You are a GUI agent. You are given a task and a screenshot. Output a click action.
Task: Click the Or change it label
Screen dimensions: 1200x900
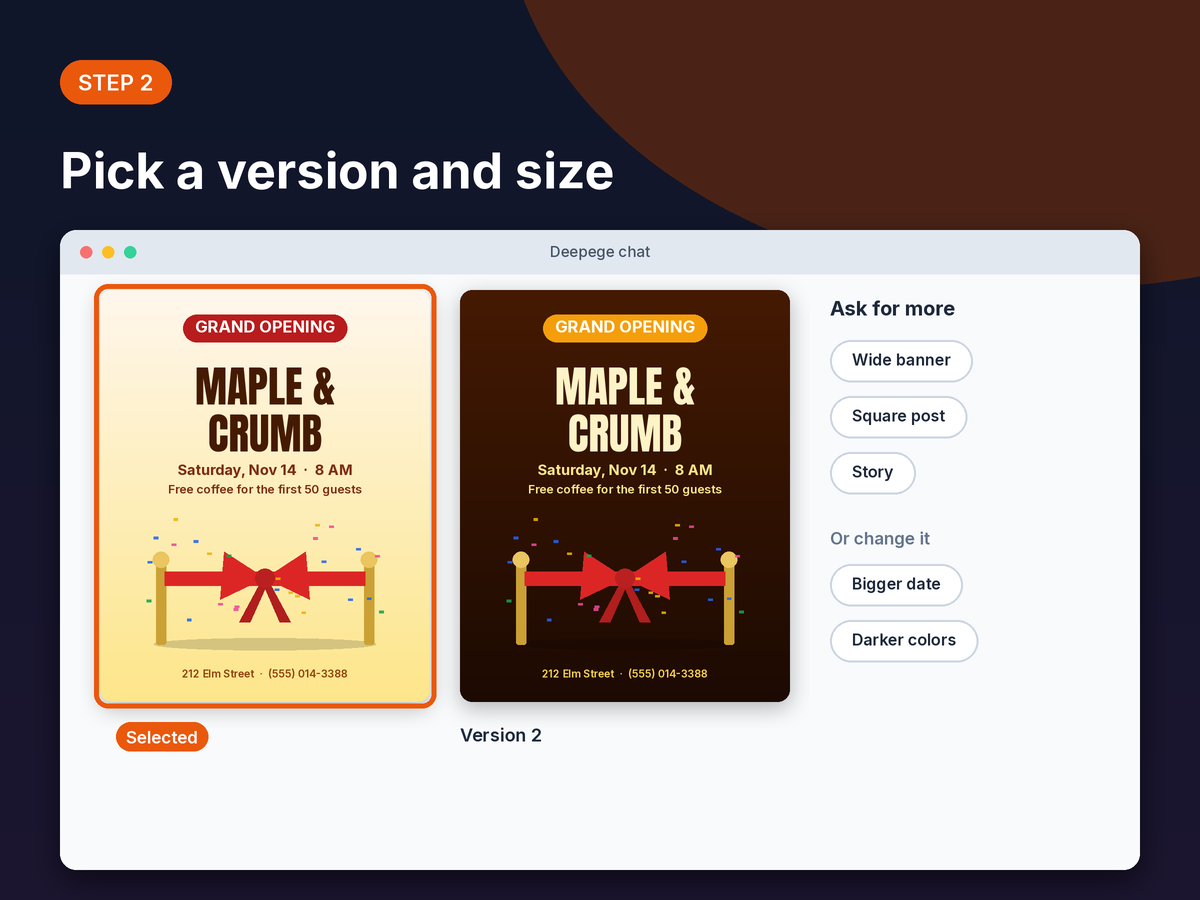(880, 538)
